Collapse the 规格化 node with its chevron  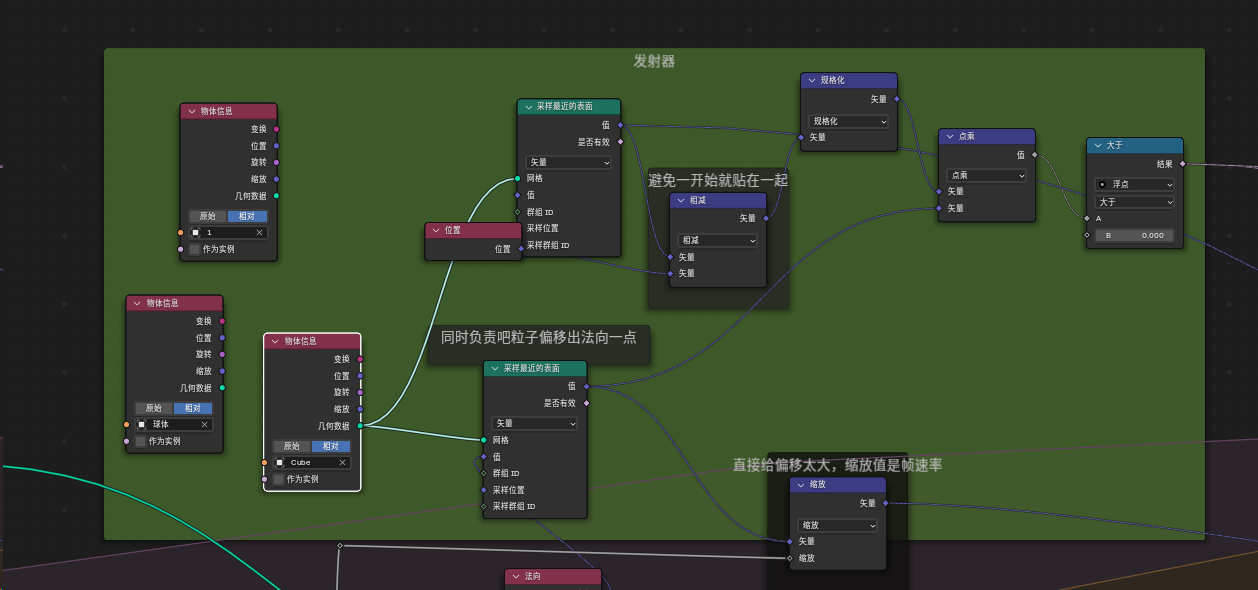pos(813,81)
